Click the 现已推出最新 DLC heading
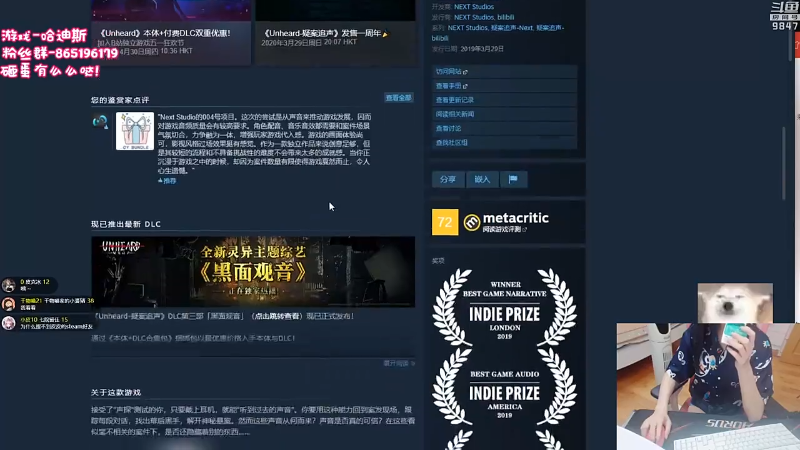Screen dimensions: 800x450 tap(126, 224)
